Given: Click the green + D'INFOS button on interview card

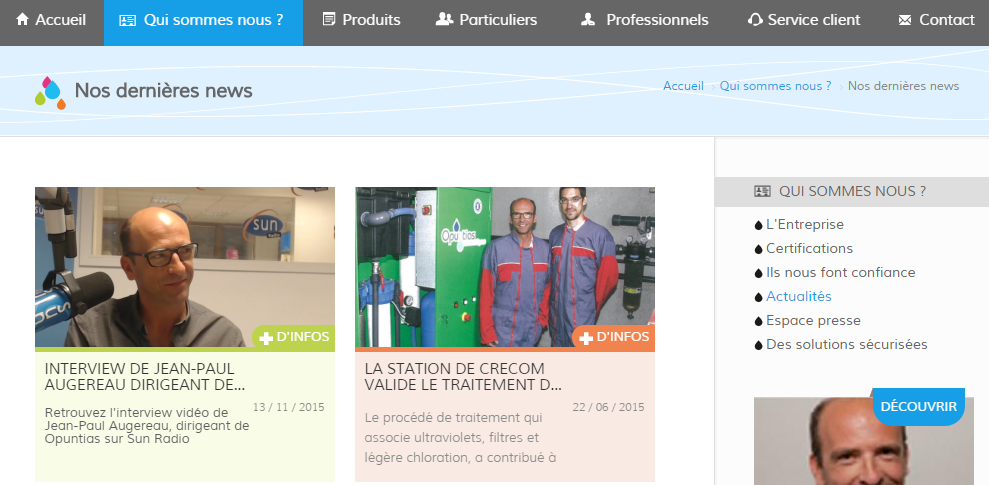Looking at the screenshot, I should pos(294,337).
